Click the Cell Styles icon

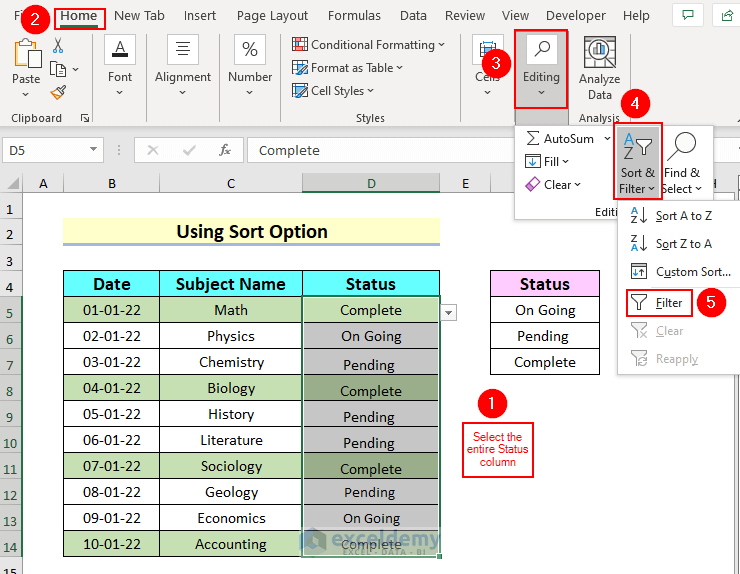(x=300, y=90)
